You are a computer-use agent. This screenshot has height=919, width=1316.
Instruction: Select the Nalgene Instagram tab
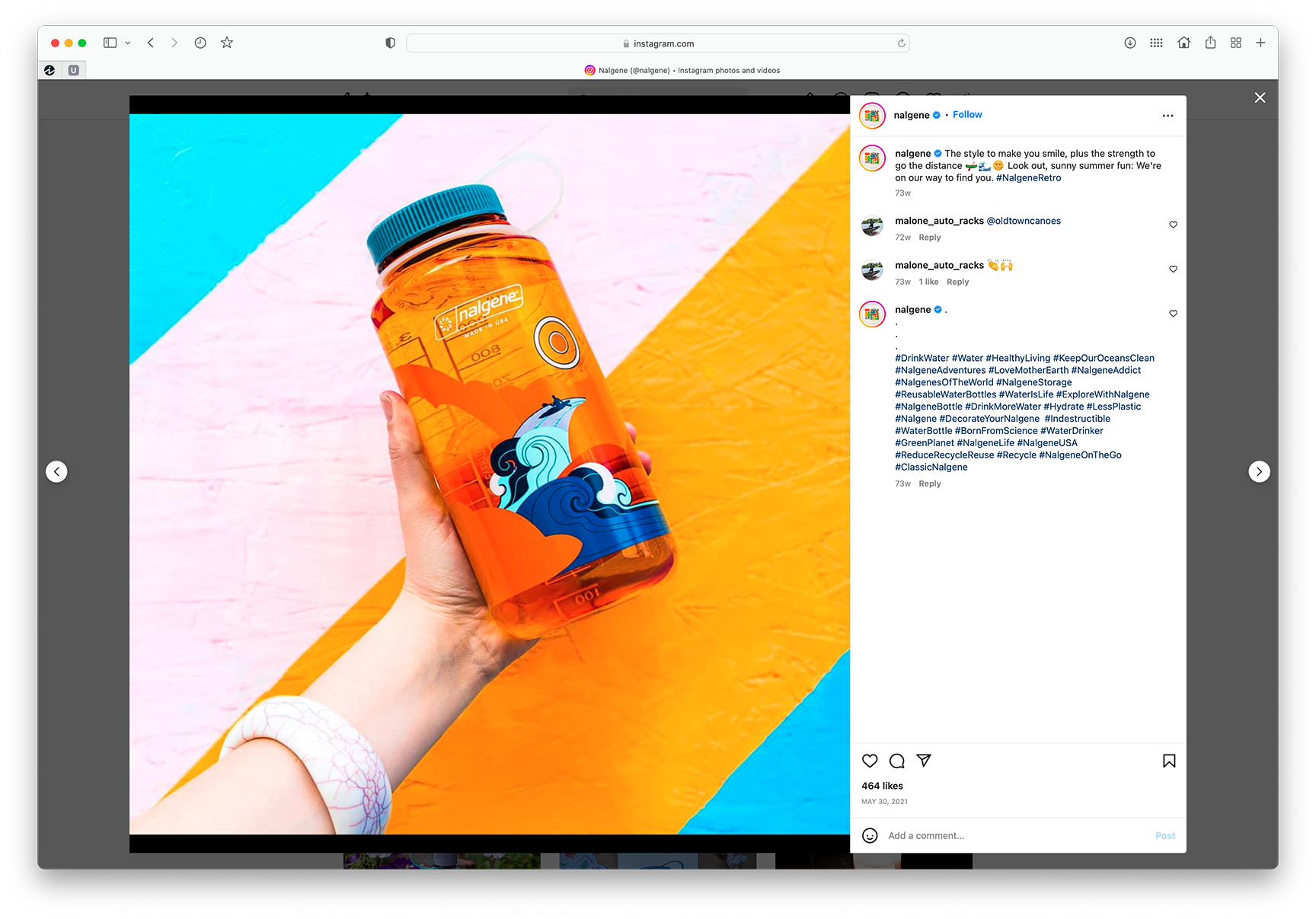click(x=682, y=70)
